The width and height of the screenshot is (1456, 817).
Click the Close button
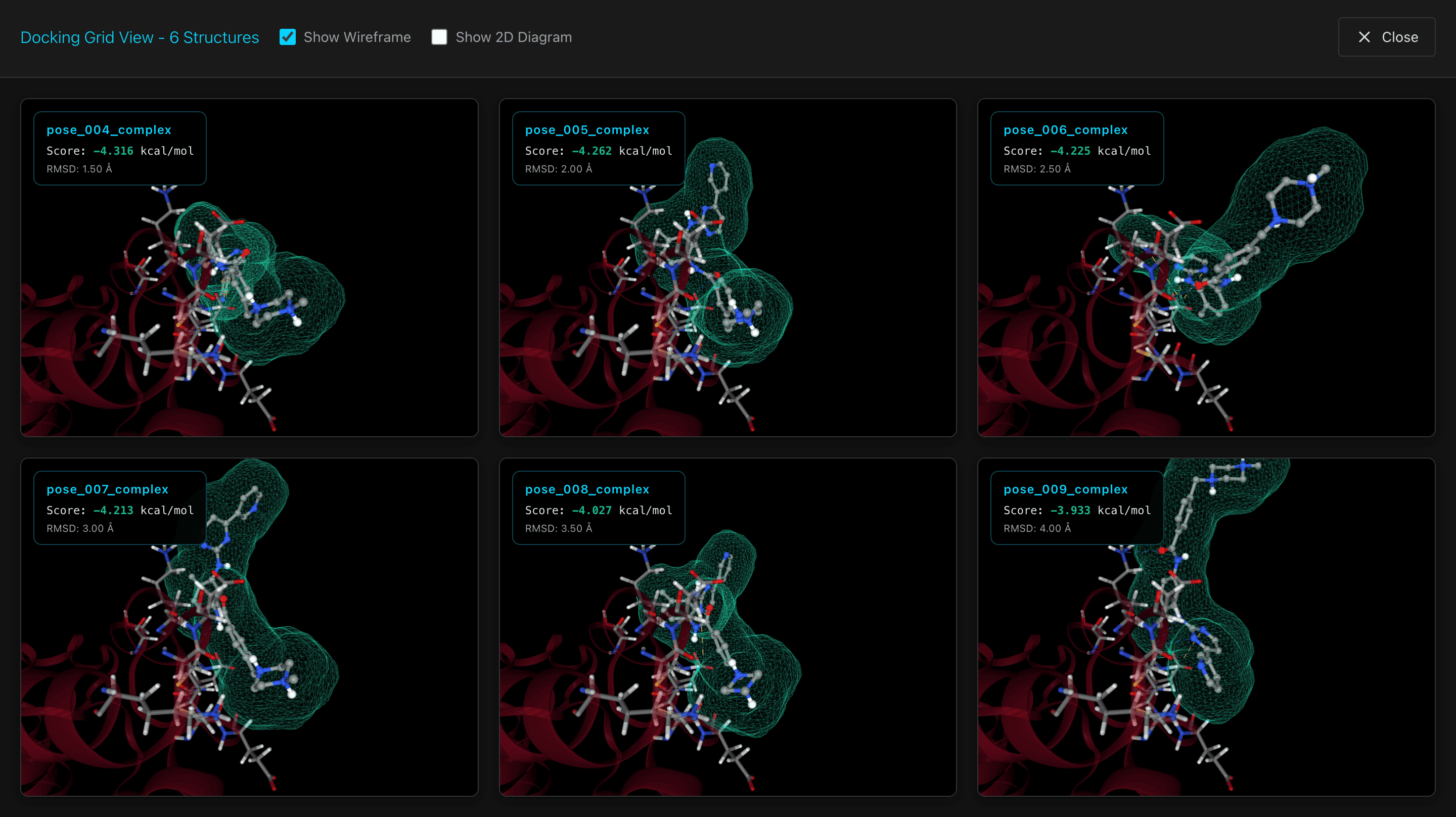pyautogui.click(x=1386, y=37)
